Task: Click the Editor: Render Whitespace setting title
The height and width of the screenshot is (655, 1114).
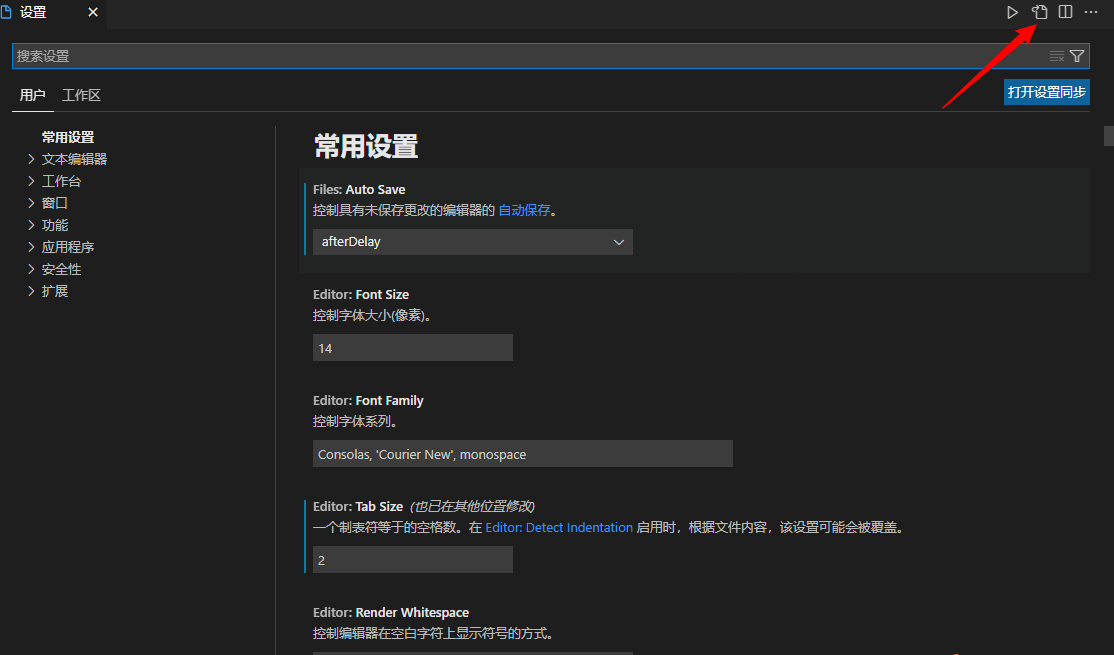Action: pyautogui.click(x=391, y=612)
